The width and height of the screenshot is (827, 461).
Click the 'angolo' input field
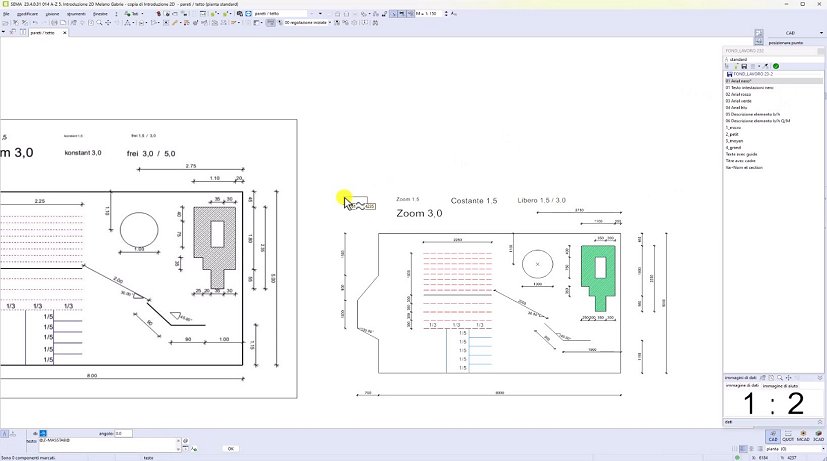123,433
